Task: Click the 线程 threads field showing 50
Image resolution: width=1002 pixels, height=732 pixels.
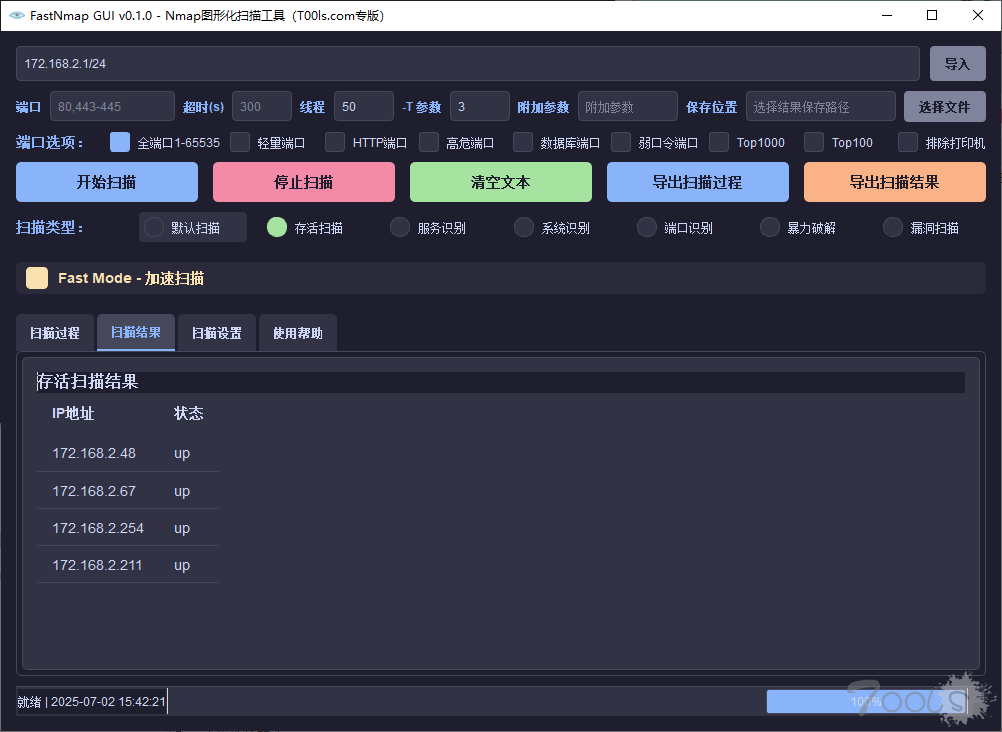Action: click(364, 107)
